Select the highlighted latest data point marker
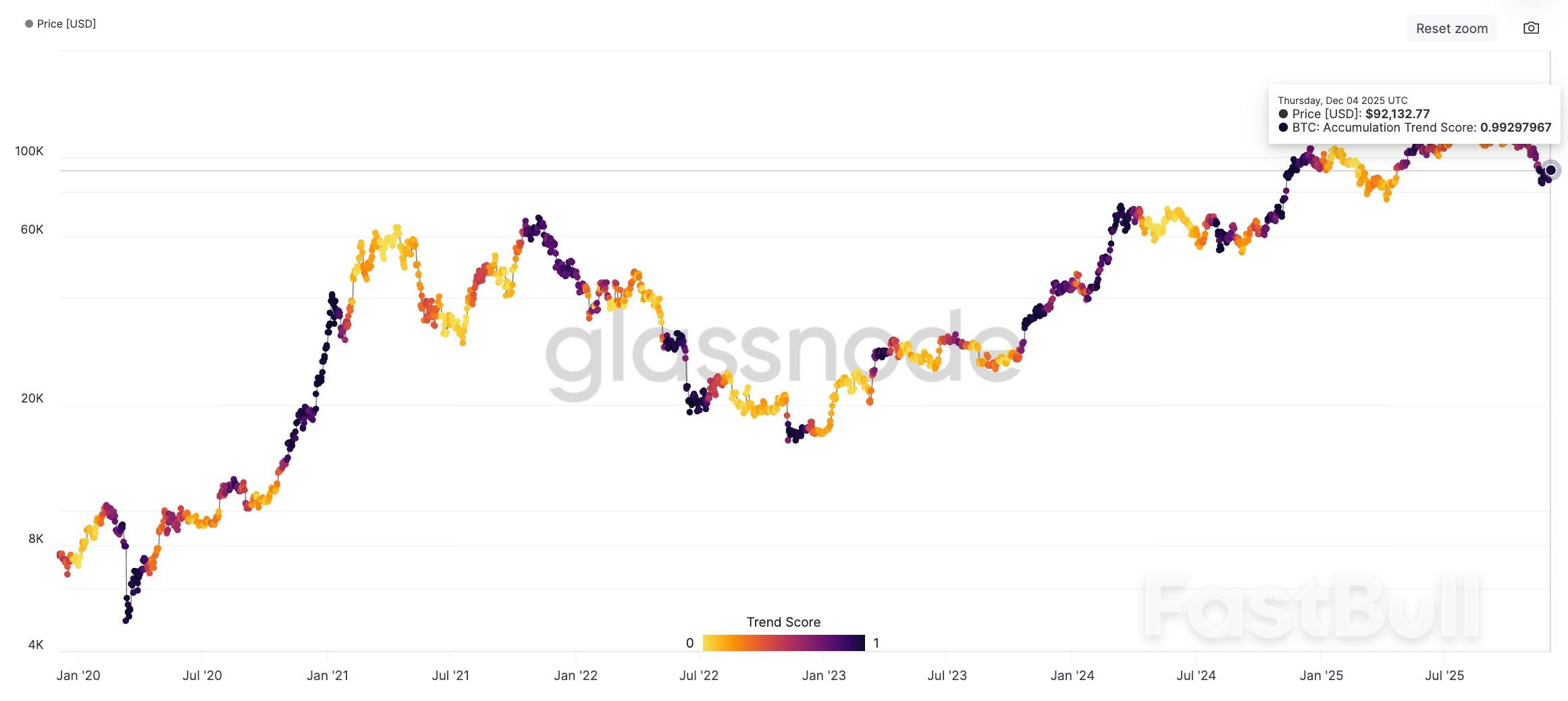The image size is (1568, 701). [x=1551, y=170]
